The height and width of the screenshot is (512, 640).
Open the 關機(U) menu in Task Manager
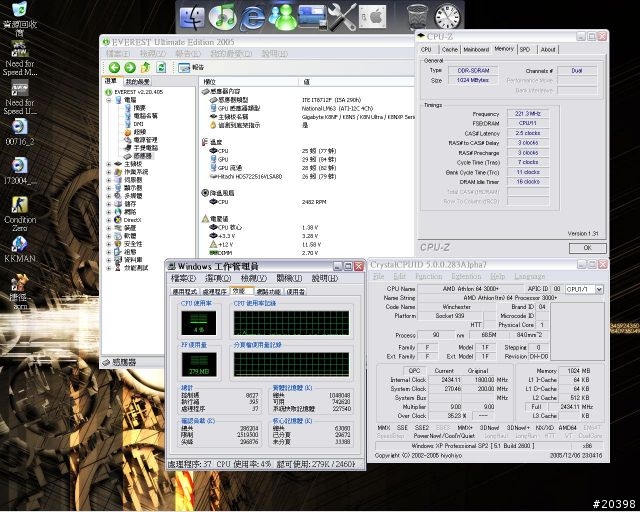(289, 278)
